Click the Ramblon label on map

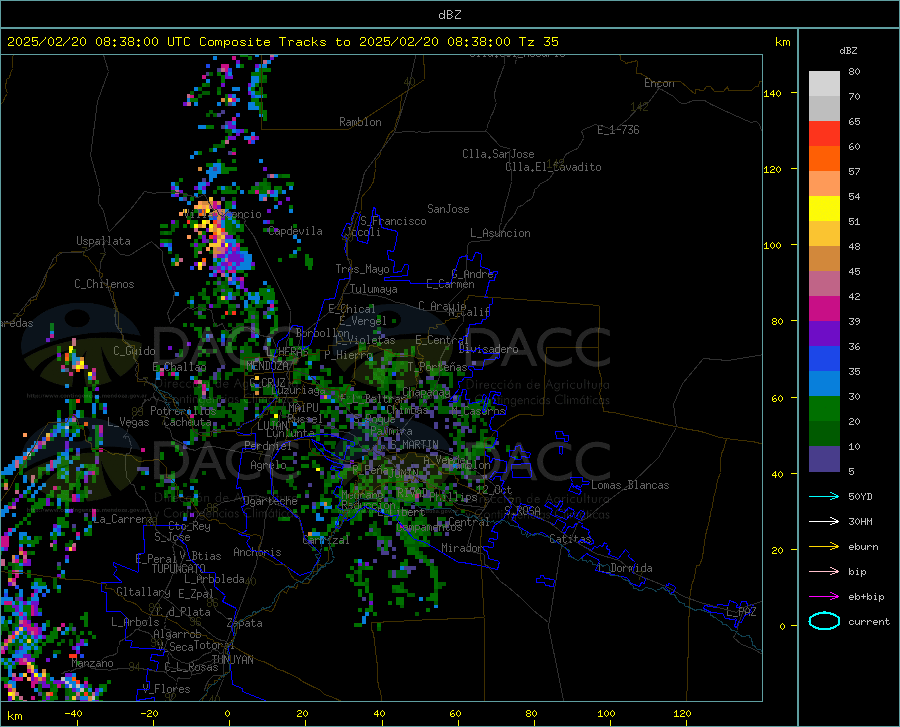[360, 122]
